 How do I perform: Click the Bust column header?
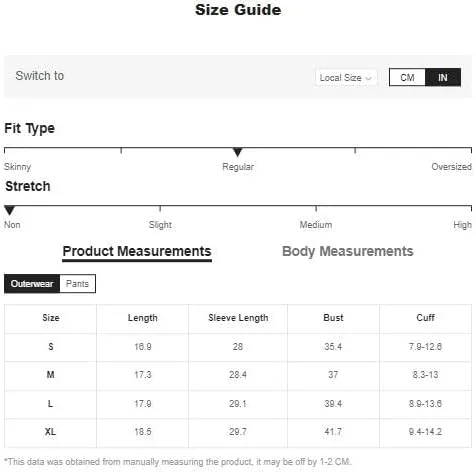pyautogui.click(x=333, y=318)
